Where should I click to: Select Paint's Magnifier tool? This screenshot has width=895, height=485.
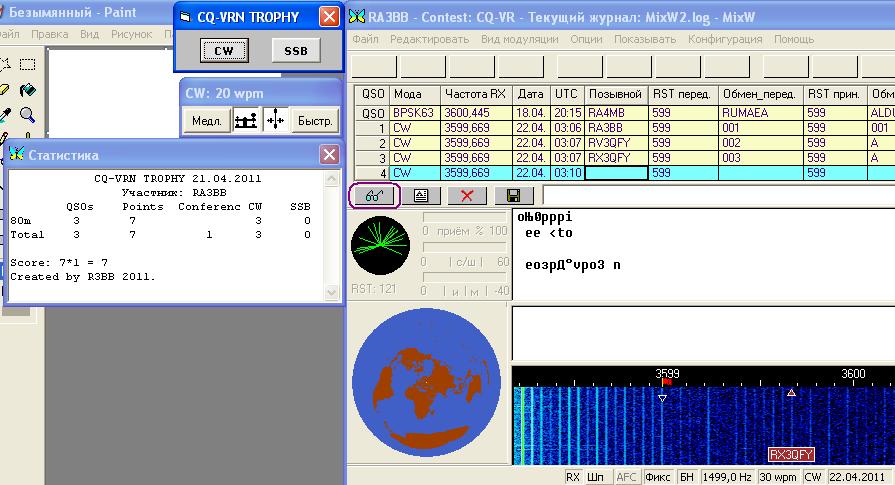coord(27,115)
